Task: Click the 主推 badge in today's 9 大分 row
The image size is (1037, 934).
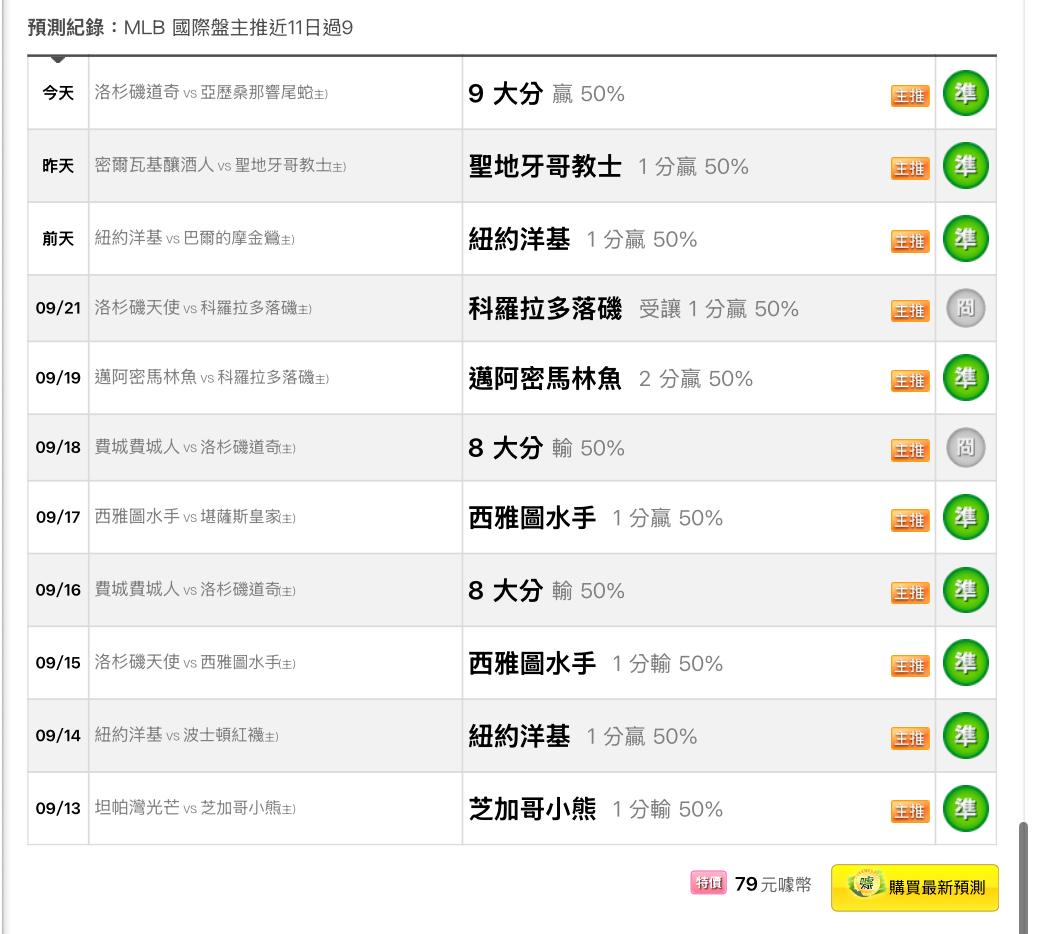Action: coord(910,96)
